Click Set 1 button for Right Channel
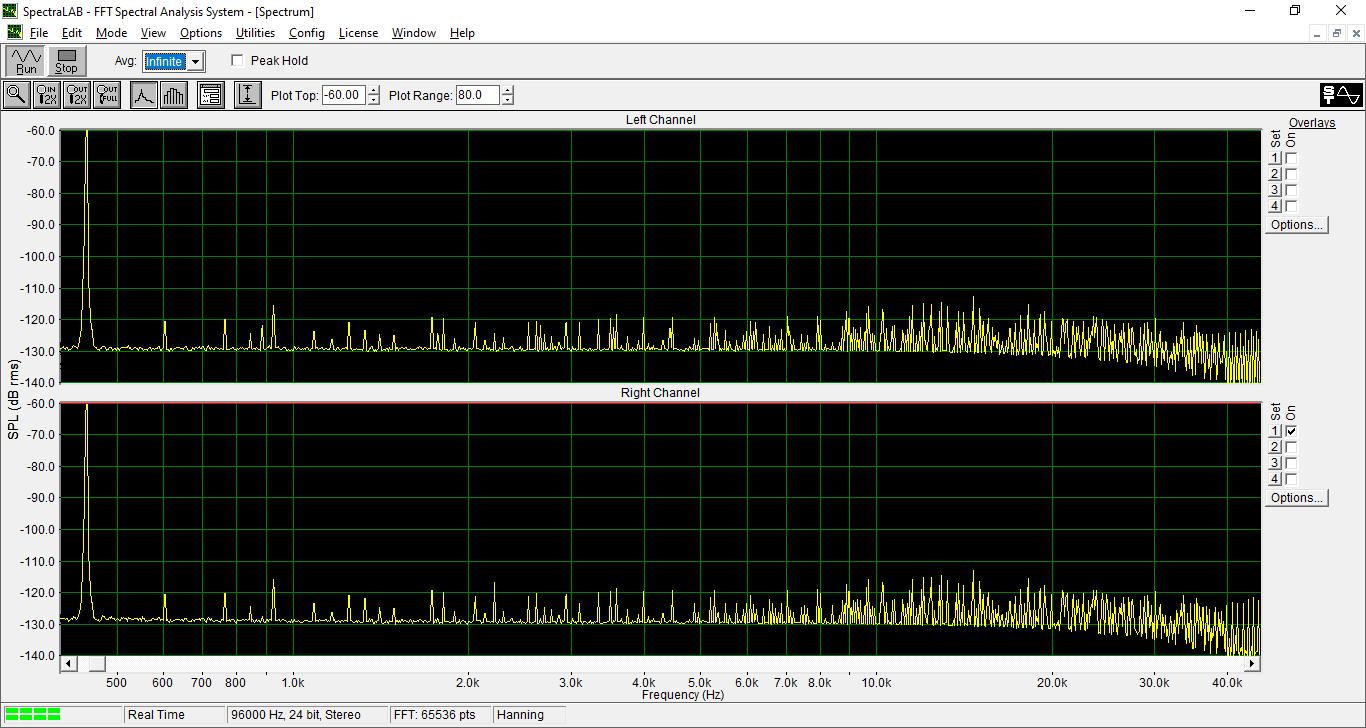Image resolution: width=1366 pixels, height=728 pixels. point(1275,431)
